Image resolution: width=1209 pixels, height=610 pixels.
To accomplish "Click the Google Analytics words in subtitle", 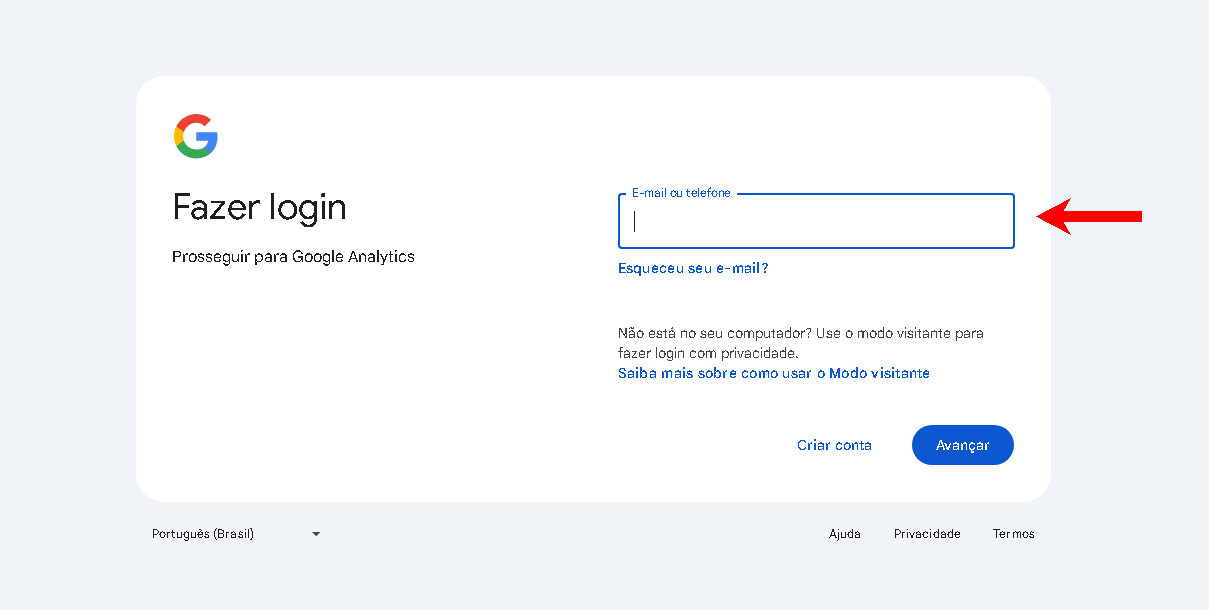I will (x=353, y=257).
